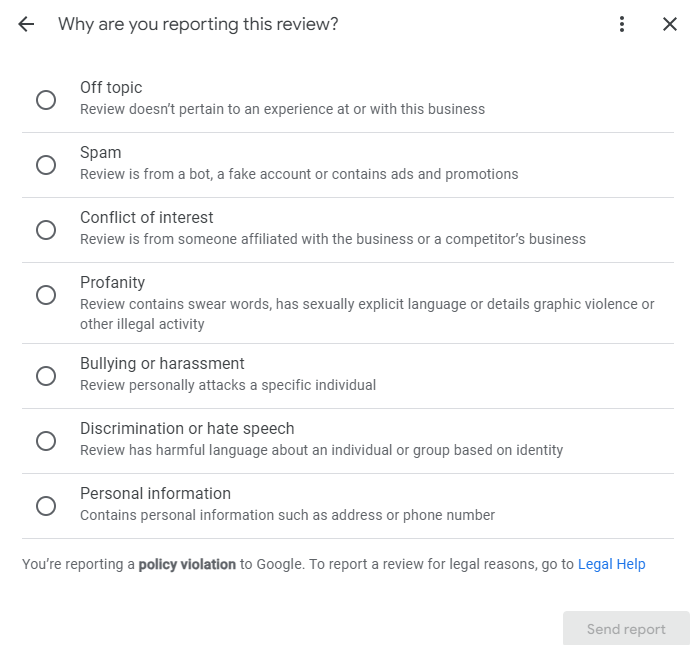
Task: Click the "Spam" option title text
Action: pyautogui.click(x=100, y=153)
